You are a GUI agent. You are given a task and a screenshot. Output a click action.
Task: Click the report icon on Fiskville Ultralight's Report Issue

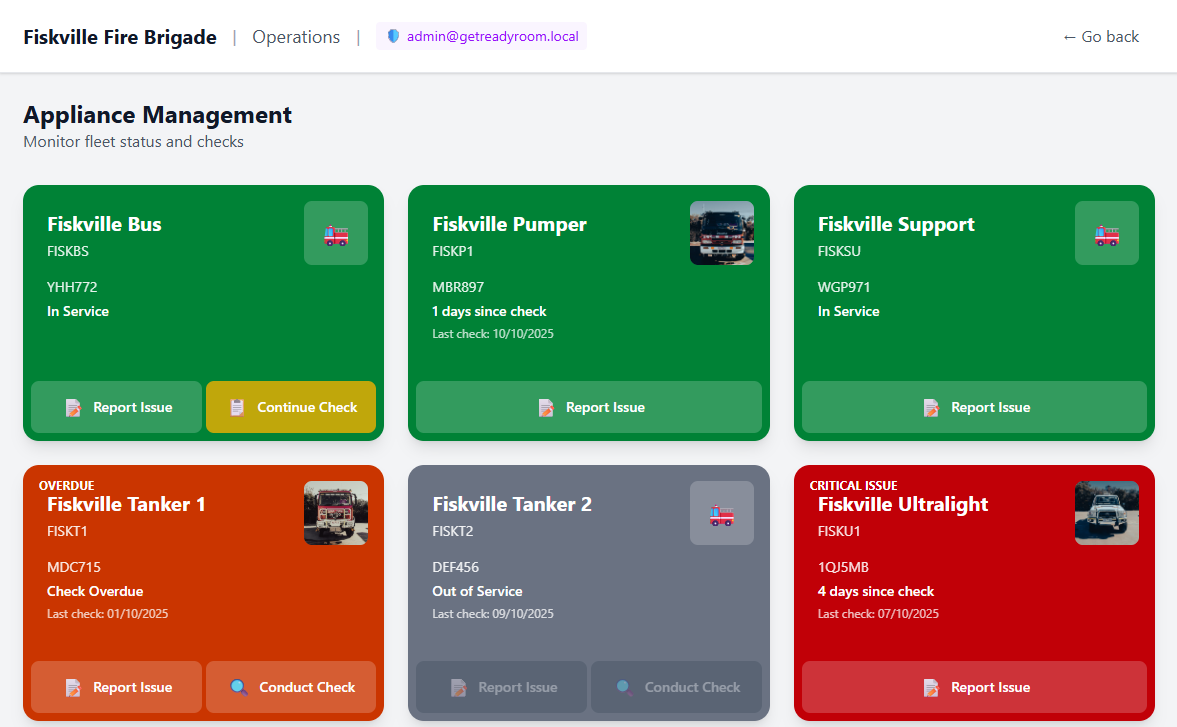pos(932,687)
